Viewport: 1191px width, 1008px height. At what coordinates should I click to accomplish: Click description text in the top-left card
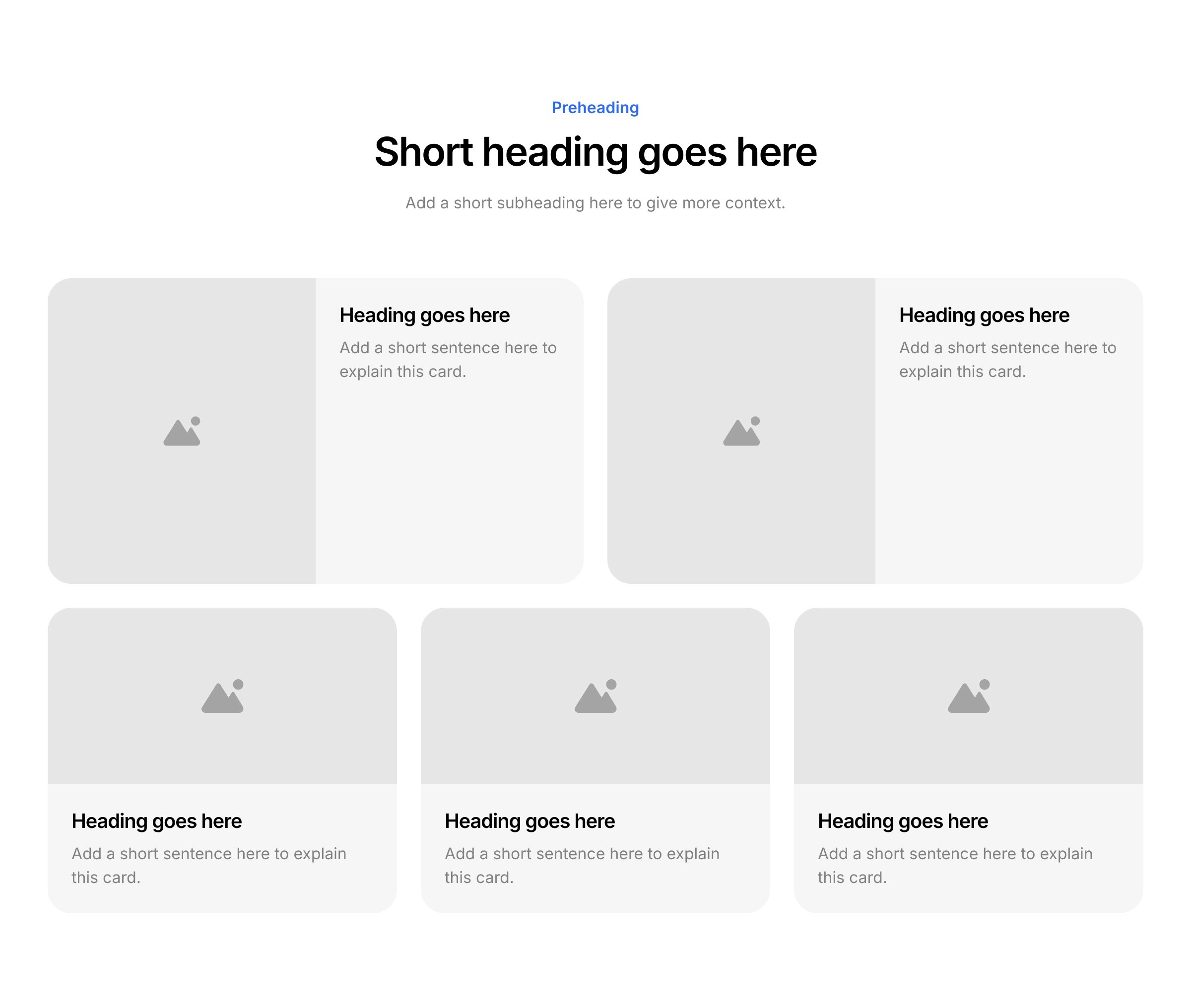point(448,360)
